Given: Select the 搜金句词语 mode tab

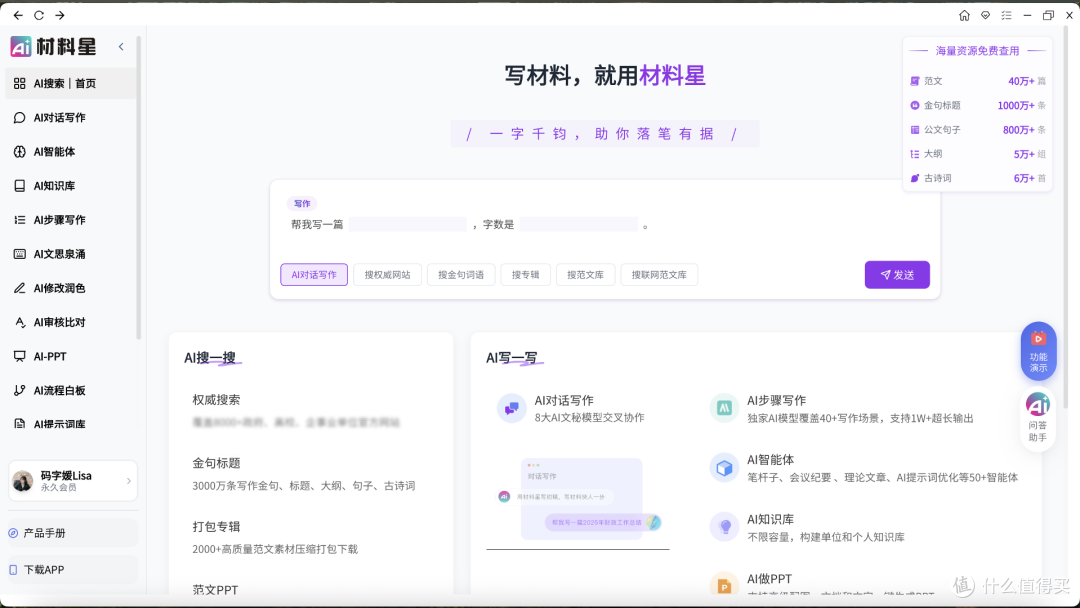Looking at the screenshot, I should pyautogui.click(x=461, y=275).
